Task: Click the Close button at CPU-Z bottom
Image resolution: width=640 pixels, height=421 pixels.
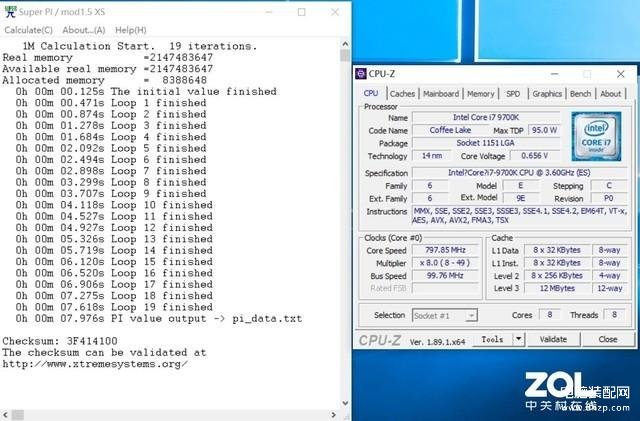Action: point(608,339)
